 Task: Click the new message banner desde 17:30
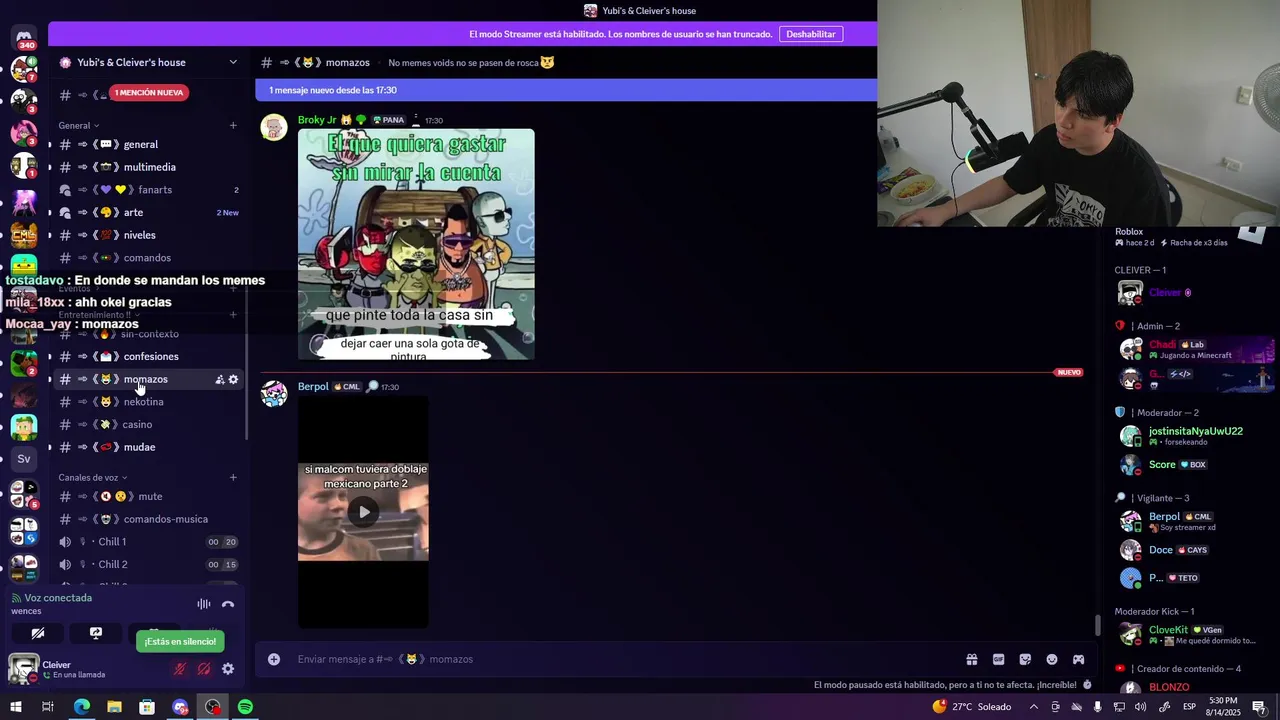click(566, 90)
